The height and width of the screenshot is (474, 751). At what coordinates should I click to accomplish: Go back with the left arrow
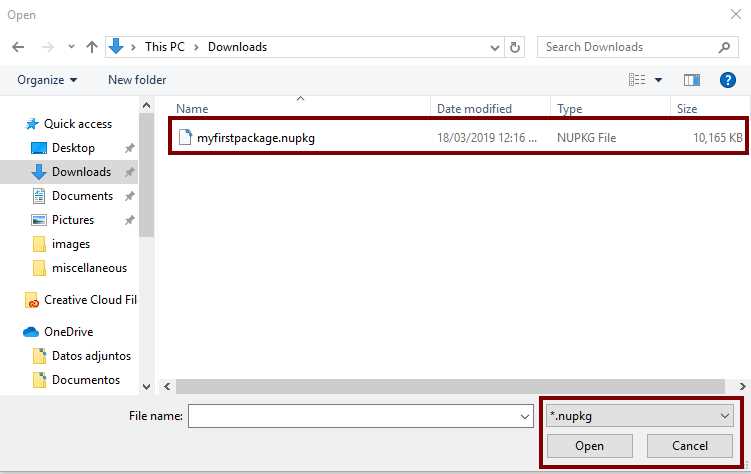tap(18, 47)
